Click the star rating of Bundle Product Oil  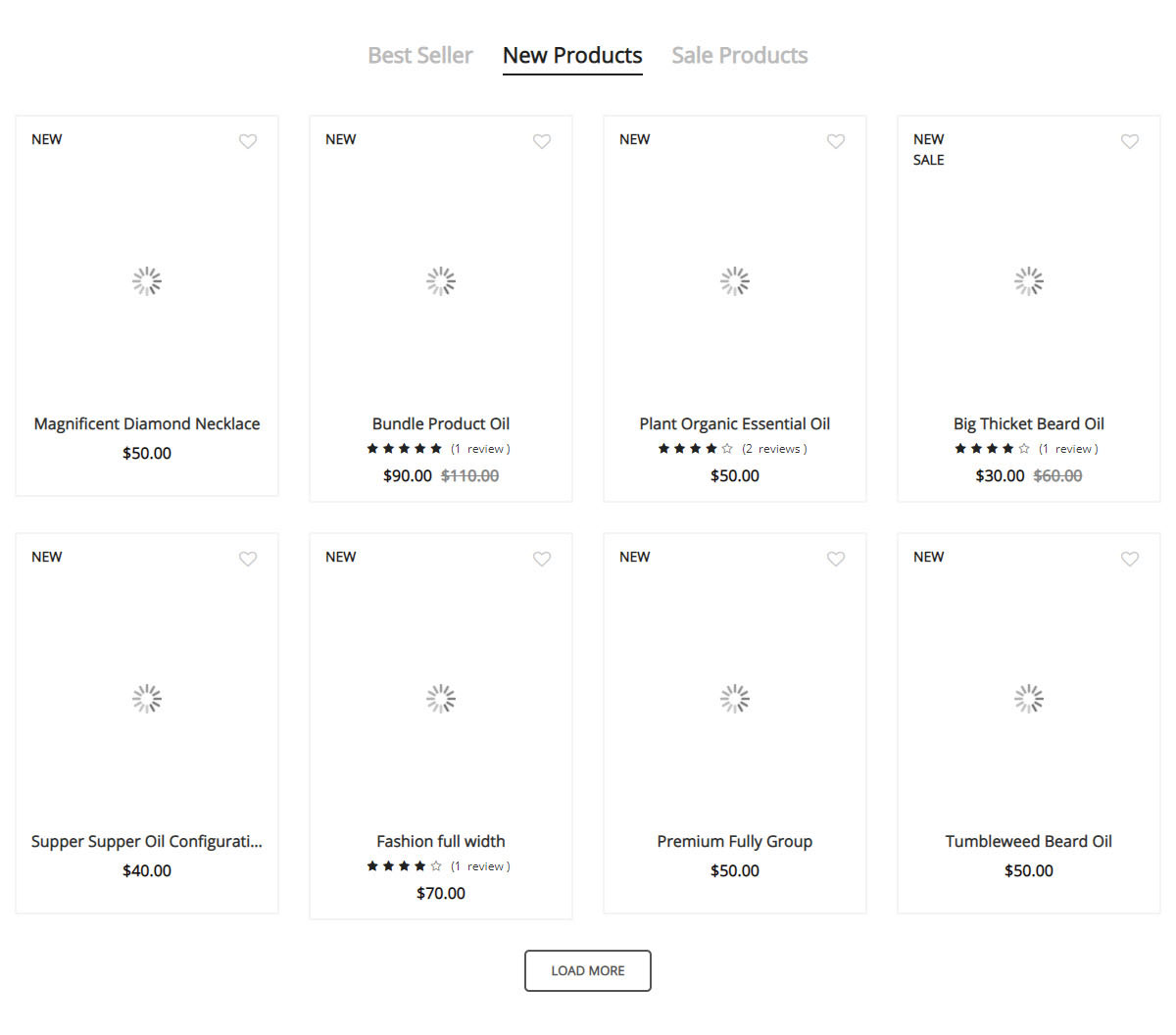pyautogui.click(x=404, y=449)
